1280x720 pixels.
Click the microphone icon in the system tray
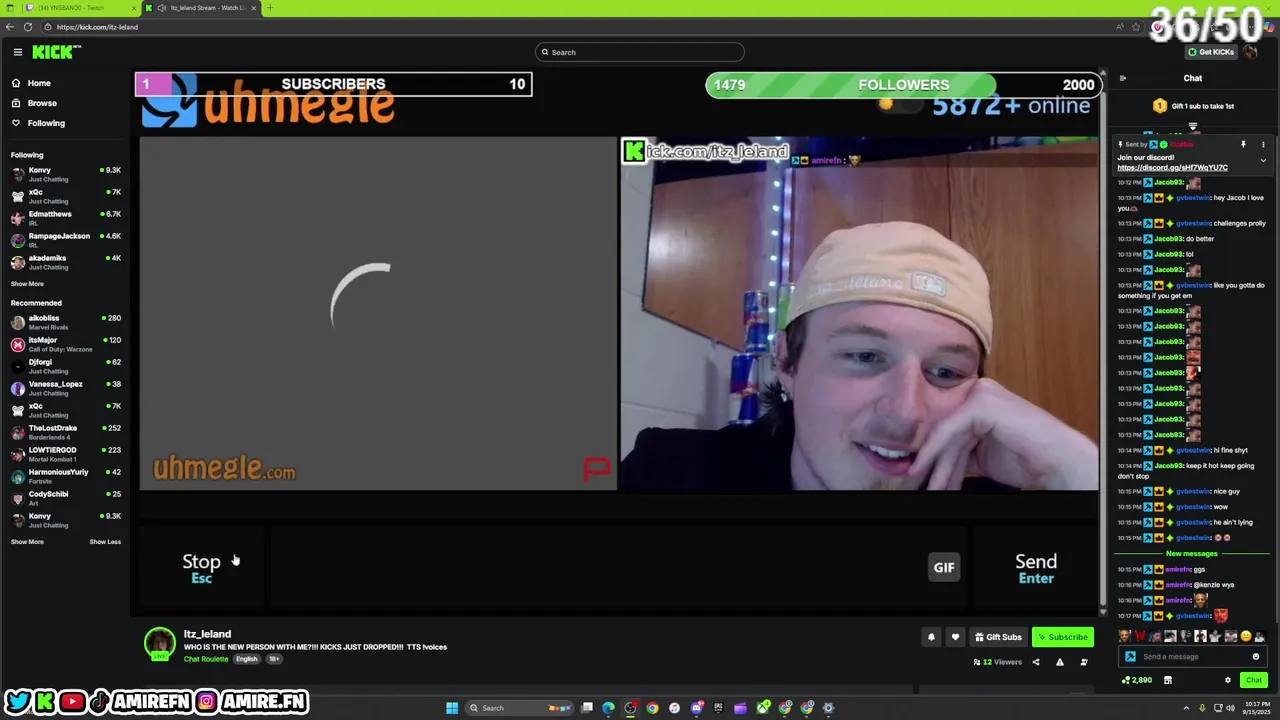click(1204, 708)
